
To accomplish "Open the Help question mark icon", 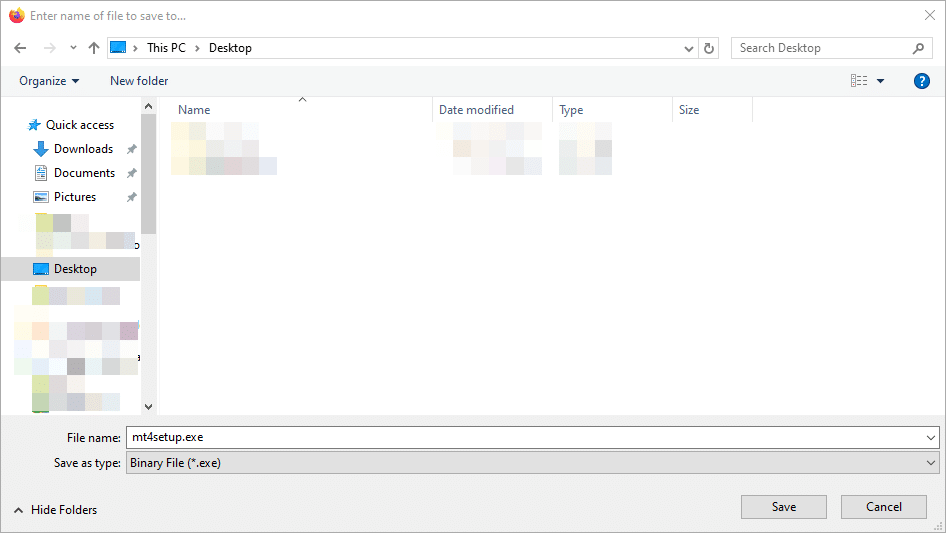I will pos(922,81).
